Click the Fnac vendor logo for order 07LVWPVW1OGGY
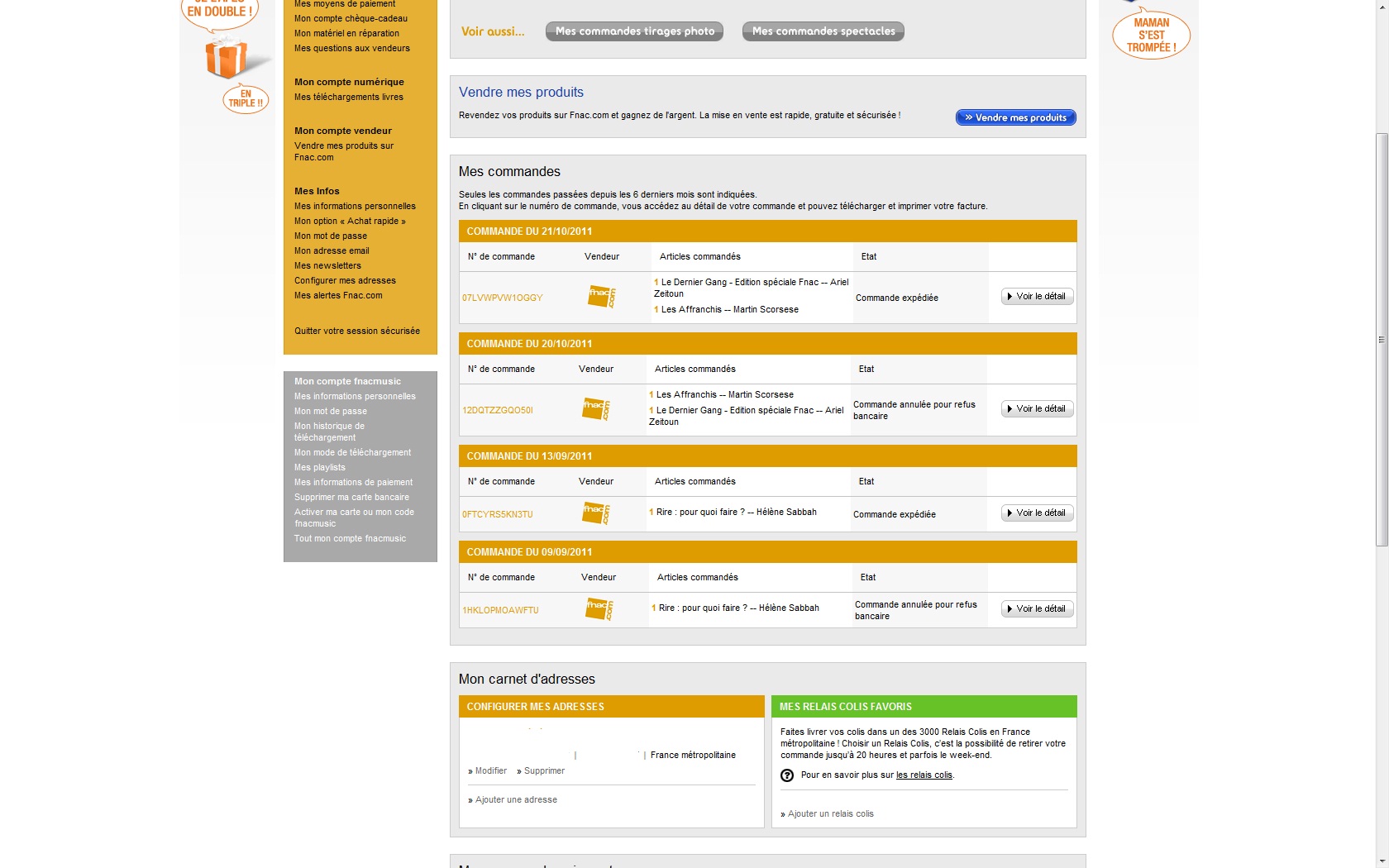1389x868 pixels. 602,297
